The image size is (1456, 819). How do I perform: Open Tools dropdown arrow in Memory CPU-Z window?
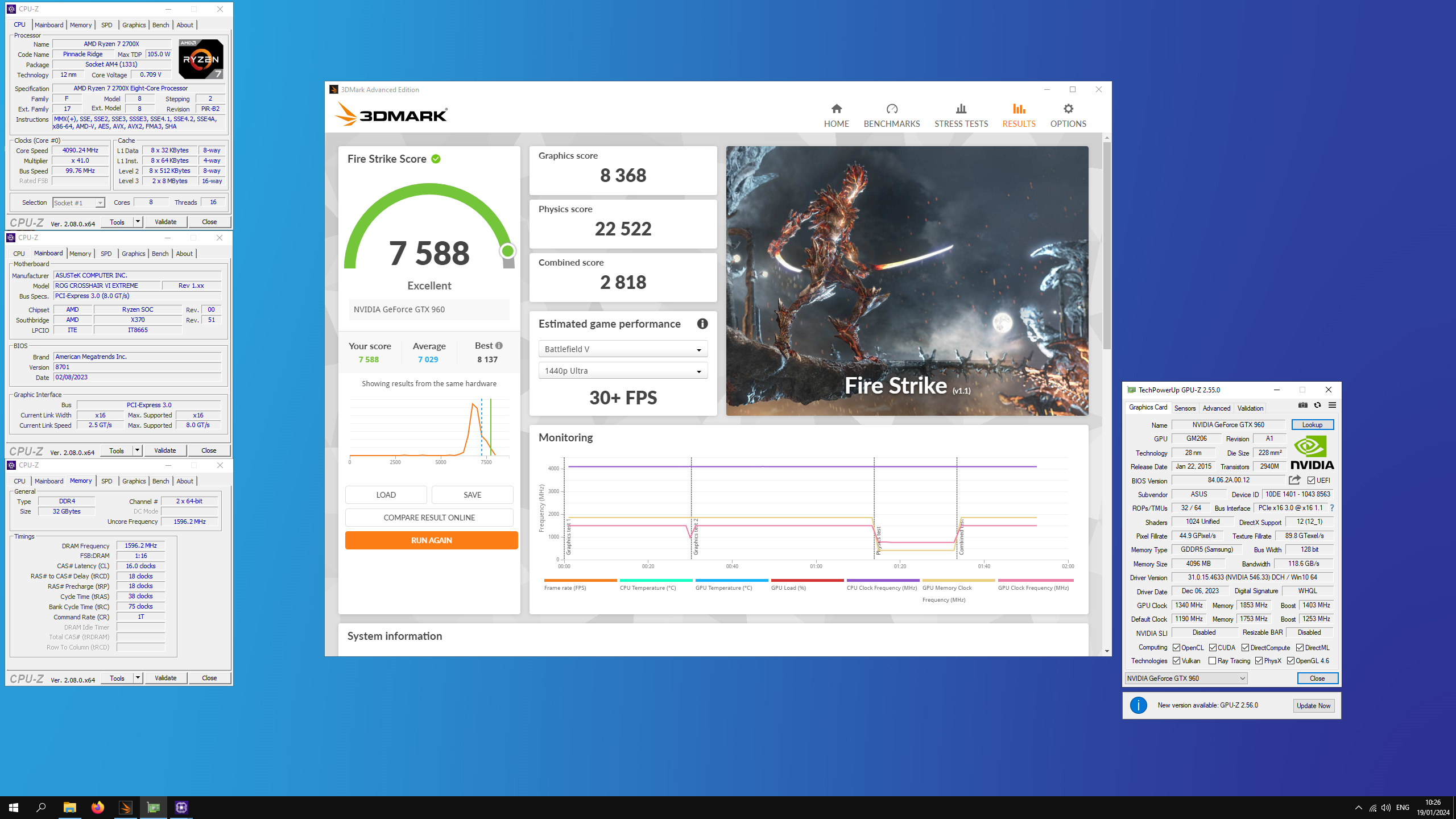point(138,678)
